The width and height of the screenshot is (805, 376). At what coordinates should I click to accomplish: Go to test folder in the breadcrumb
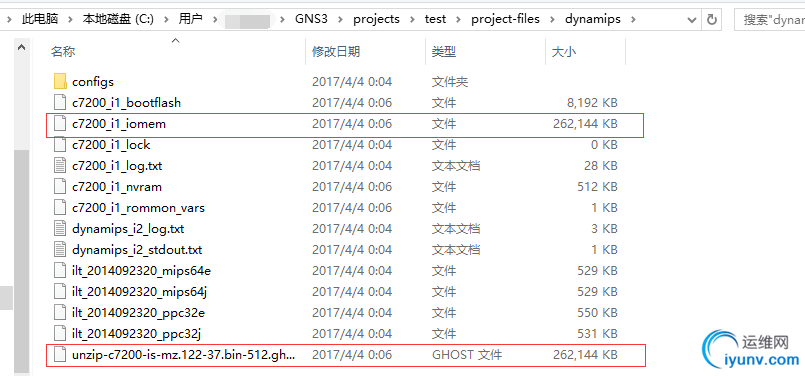(435, 20)
